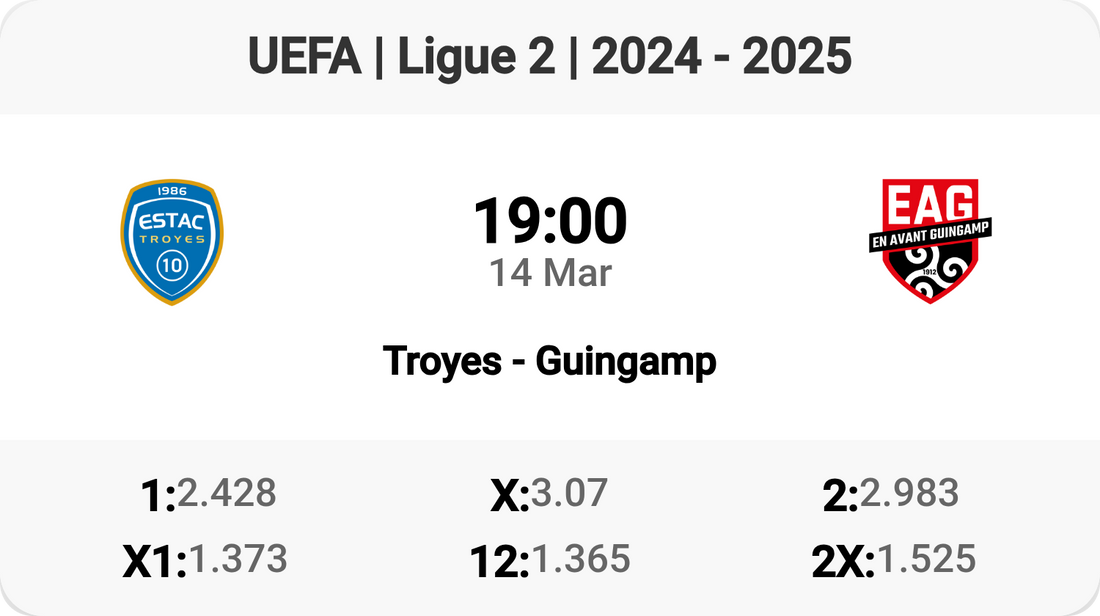Click the bold "2X:" label
The height and width of the screenshot is (616, 1100).
click(x=843, y=561)
